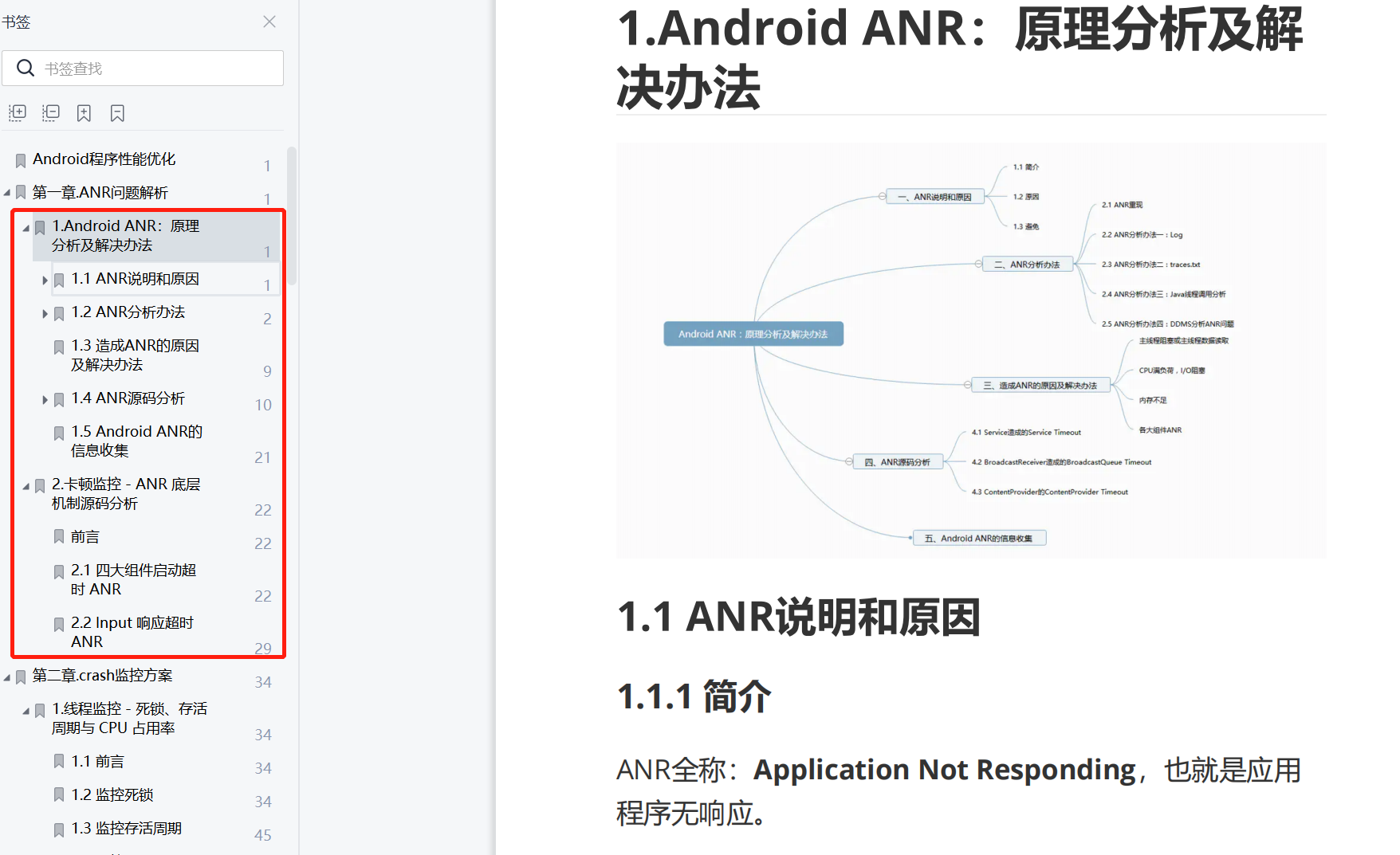The height and width of the screenshot is (855, 1400).
Task: Go to 1.1 ANR说明和原因 bookmark
Action: [x=135, y=279]
